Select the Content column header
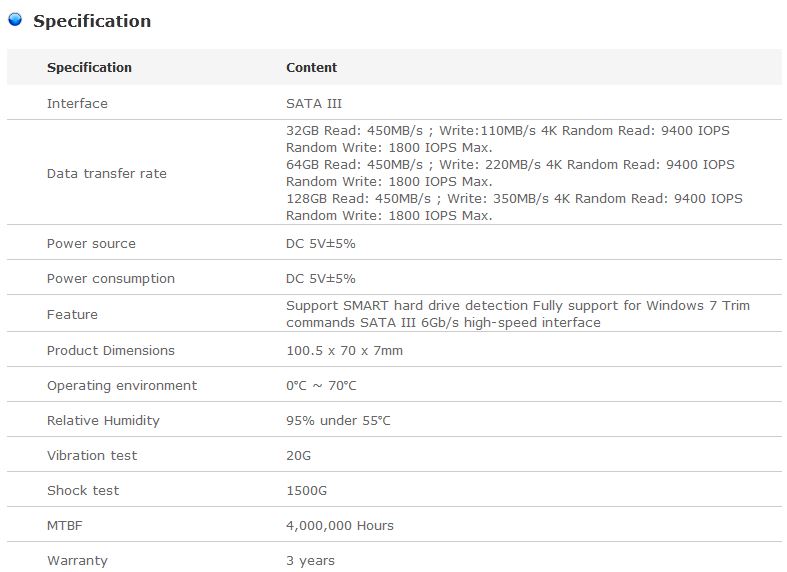 pos(311,68)
